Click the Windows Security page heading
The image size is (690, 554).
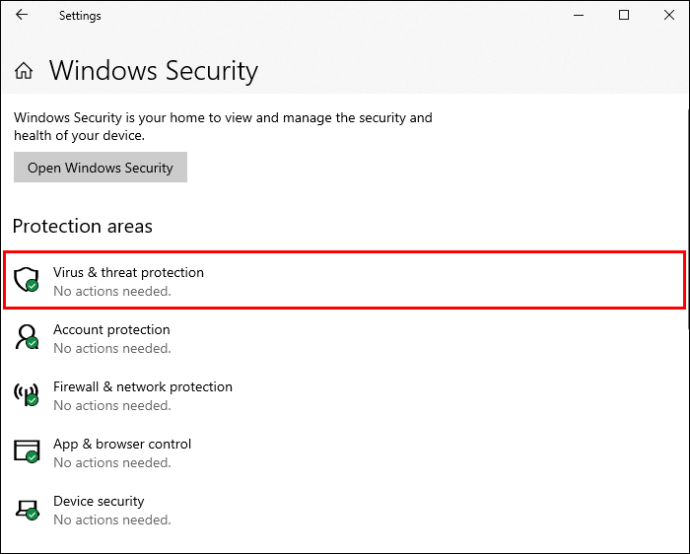153,71
